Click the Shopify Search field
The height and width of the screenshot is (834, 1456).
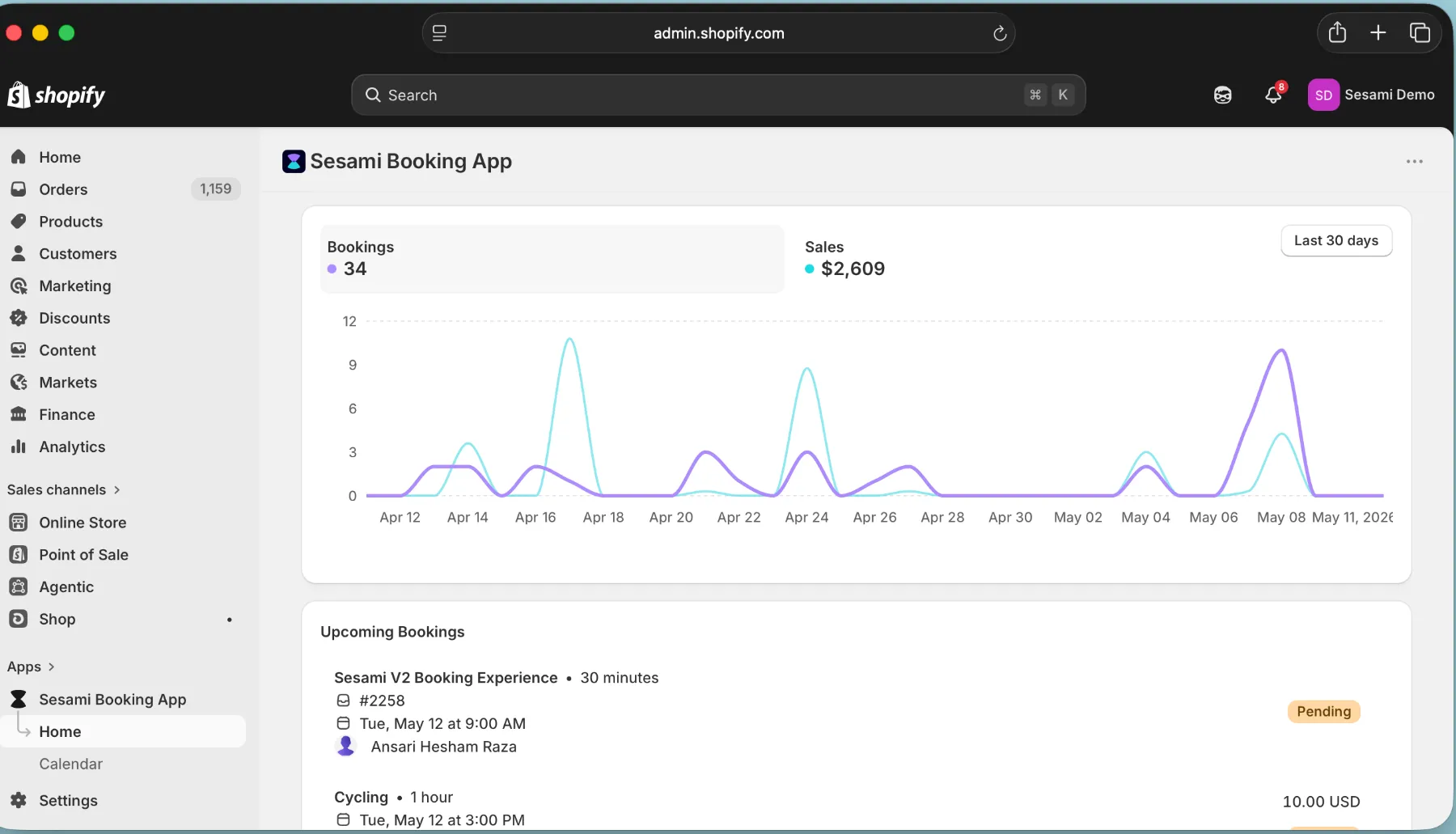(x=718, y=95)
